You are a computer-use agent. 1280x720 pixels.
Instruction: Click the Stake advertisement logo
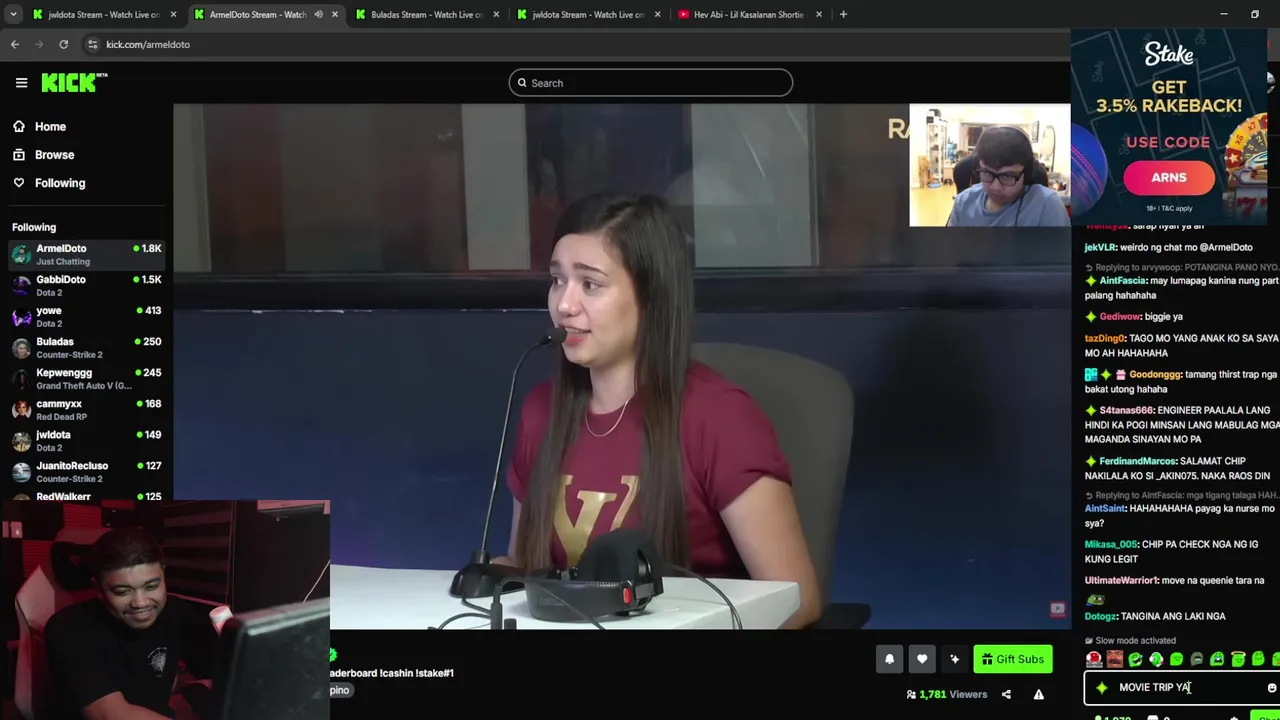(1169, 55)
